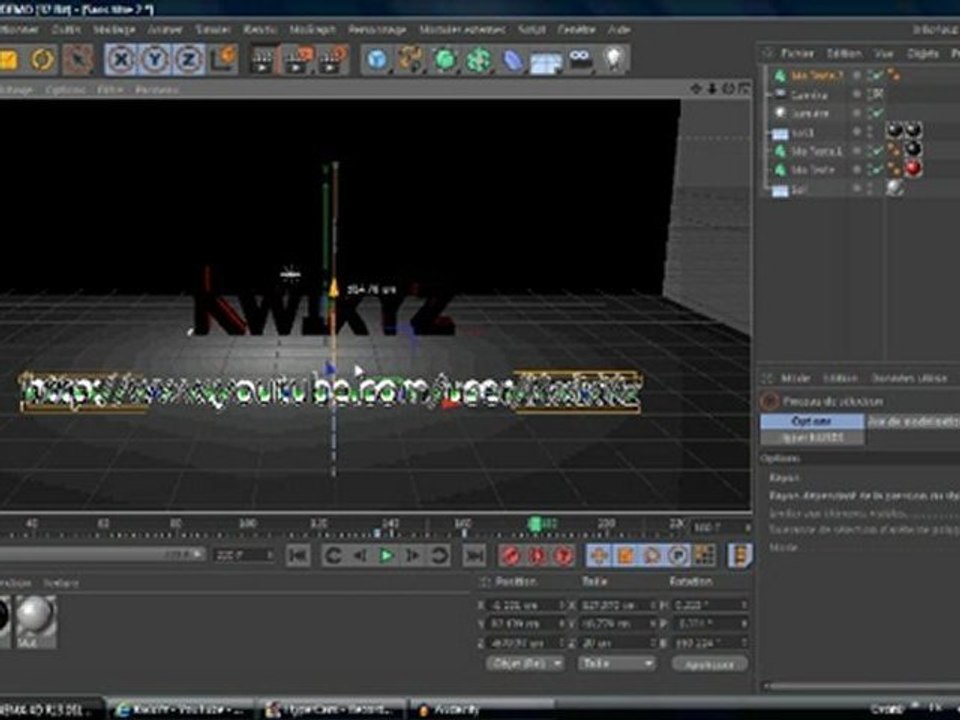Toggle the Y axis lock
The image size is (960, 720).
[x=155, y=59]
